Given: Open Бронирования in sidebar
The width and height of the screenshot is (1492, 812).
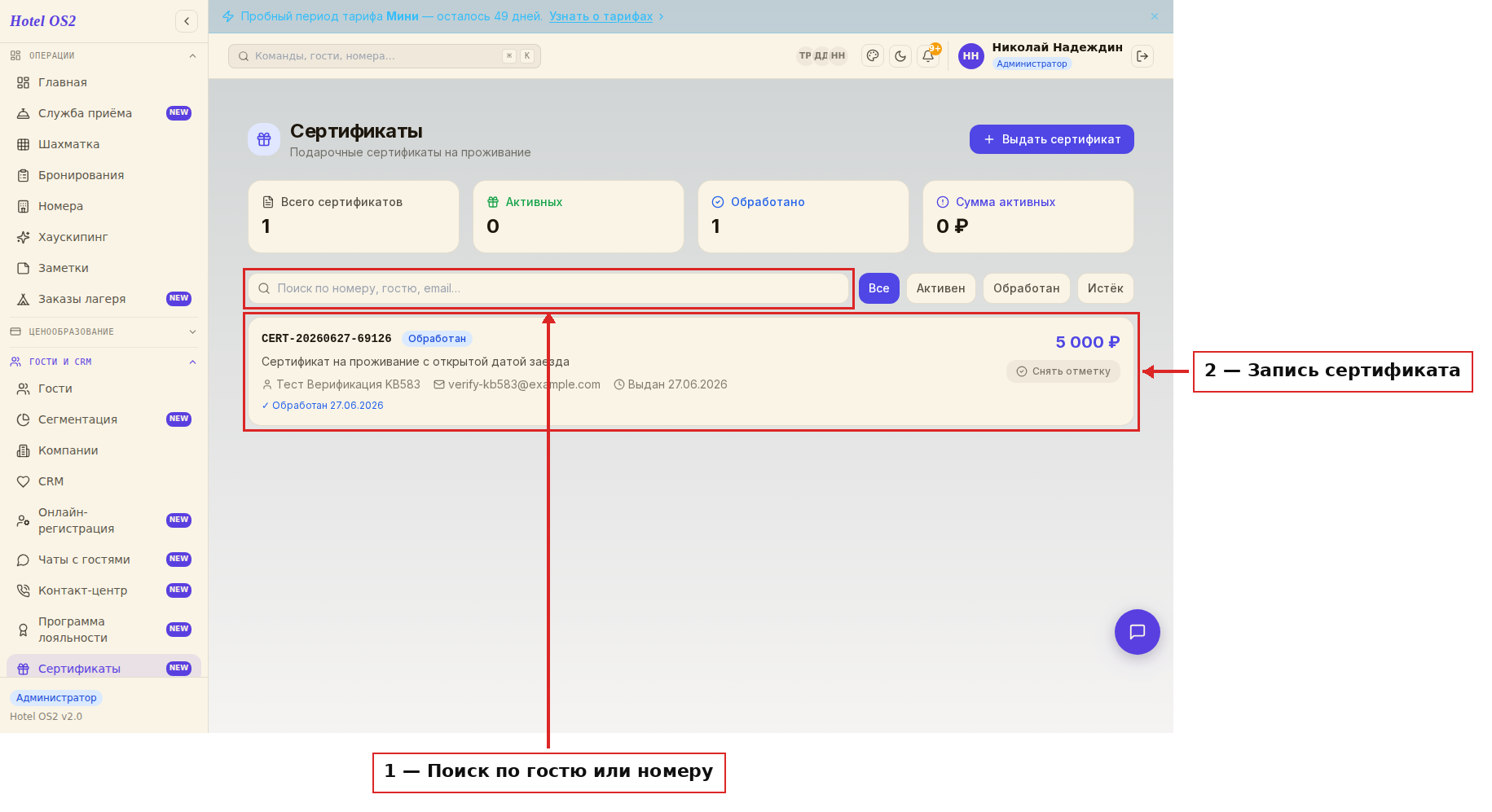Looking at the screenshot, I should [x=103, y=175].
